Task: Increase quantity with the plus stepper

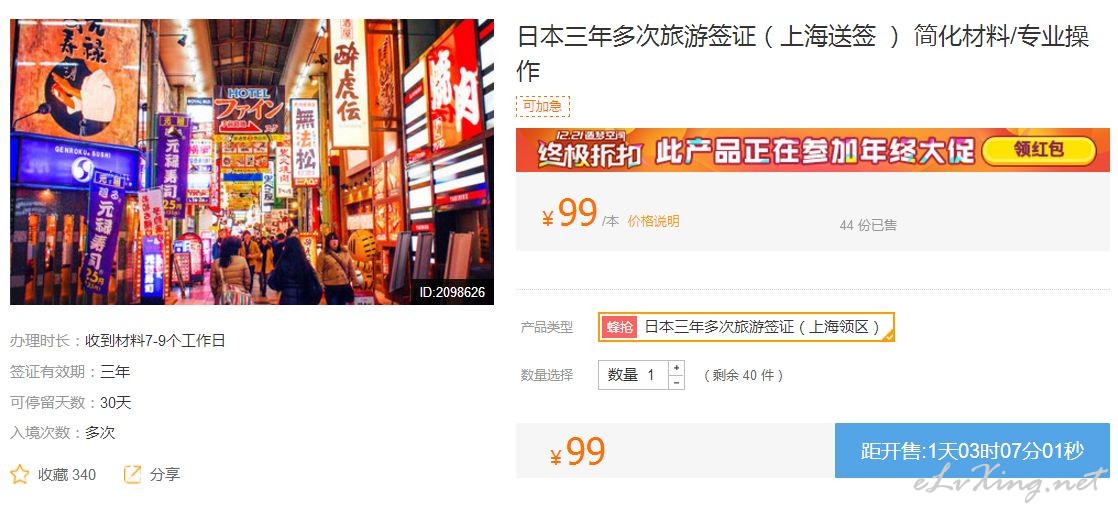Action: point(676,368)
